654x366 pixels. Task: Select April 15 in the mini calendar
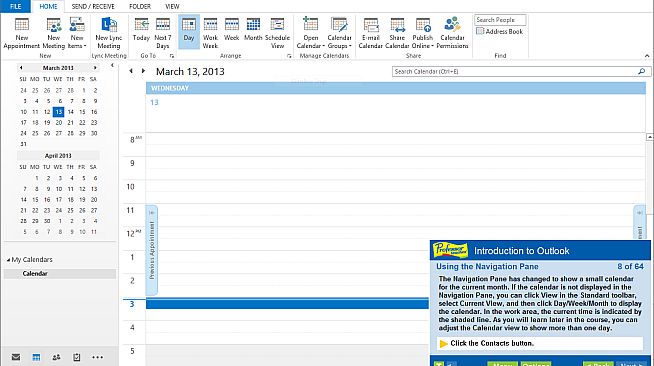35,200
